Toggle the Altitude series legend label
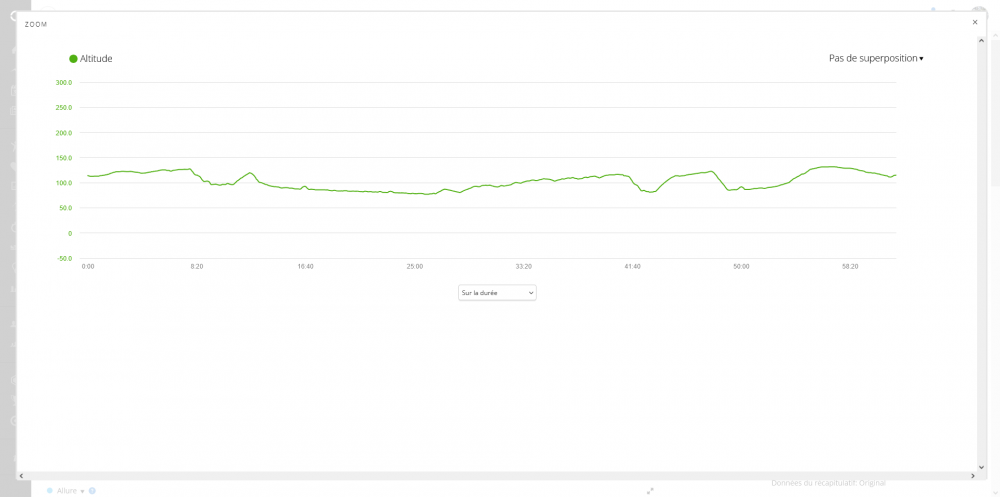 tap(96, 59)
